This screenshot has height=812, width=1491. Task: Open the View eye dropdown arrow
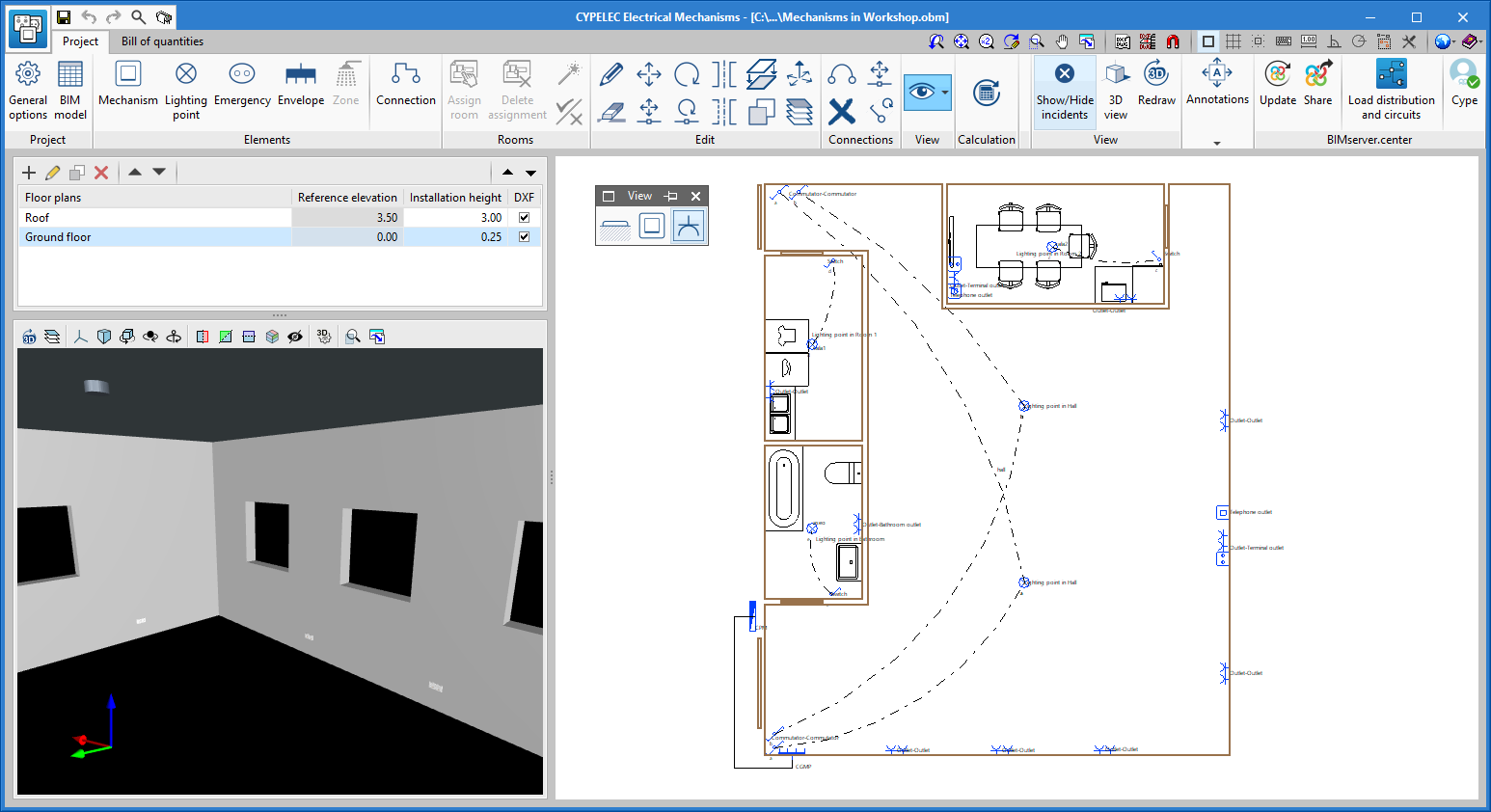[x=945, y=93]
